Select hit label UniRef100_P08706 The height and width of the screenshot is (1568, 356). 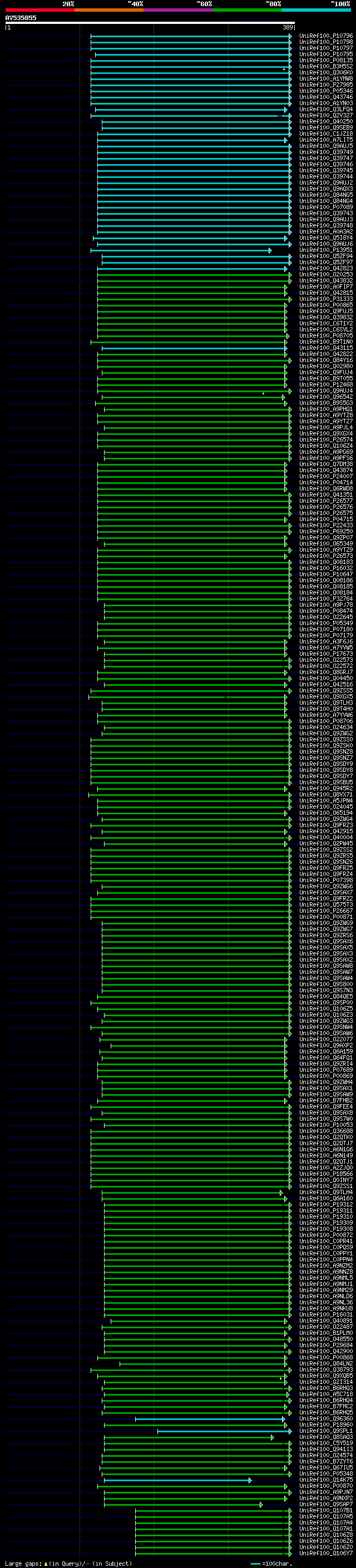[x=326, y=721]
